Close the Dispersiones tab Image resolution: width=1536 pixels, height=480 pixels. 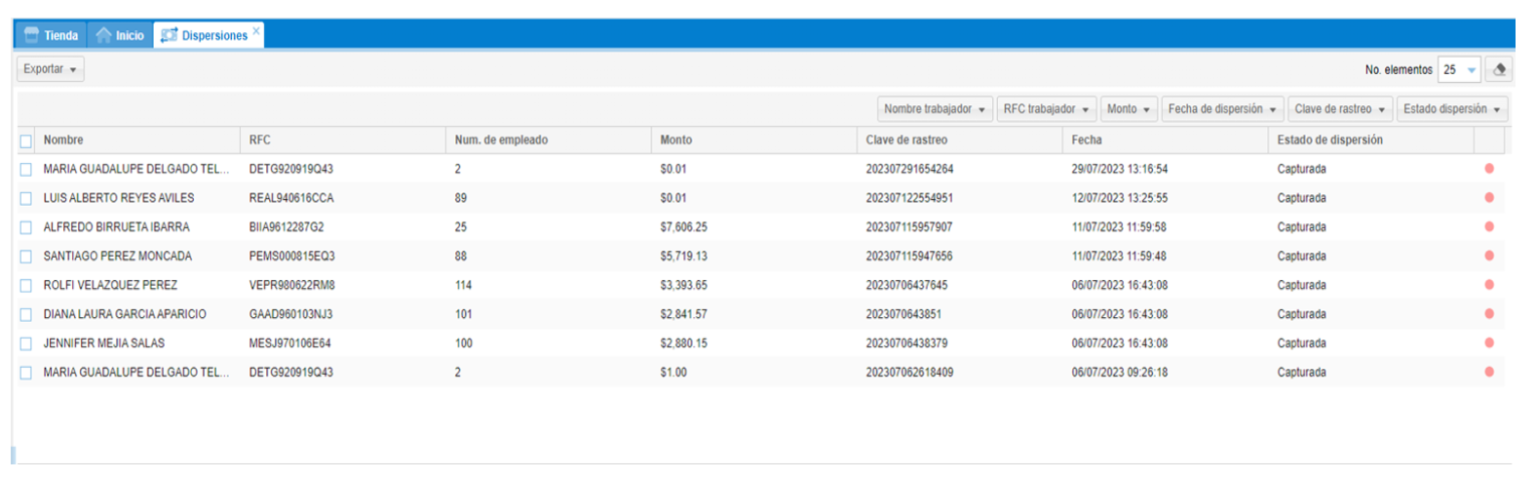tap(256, 31)
